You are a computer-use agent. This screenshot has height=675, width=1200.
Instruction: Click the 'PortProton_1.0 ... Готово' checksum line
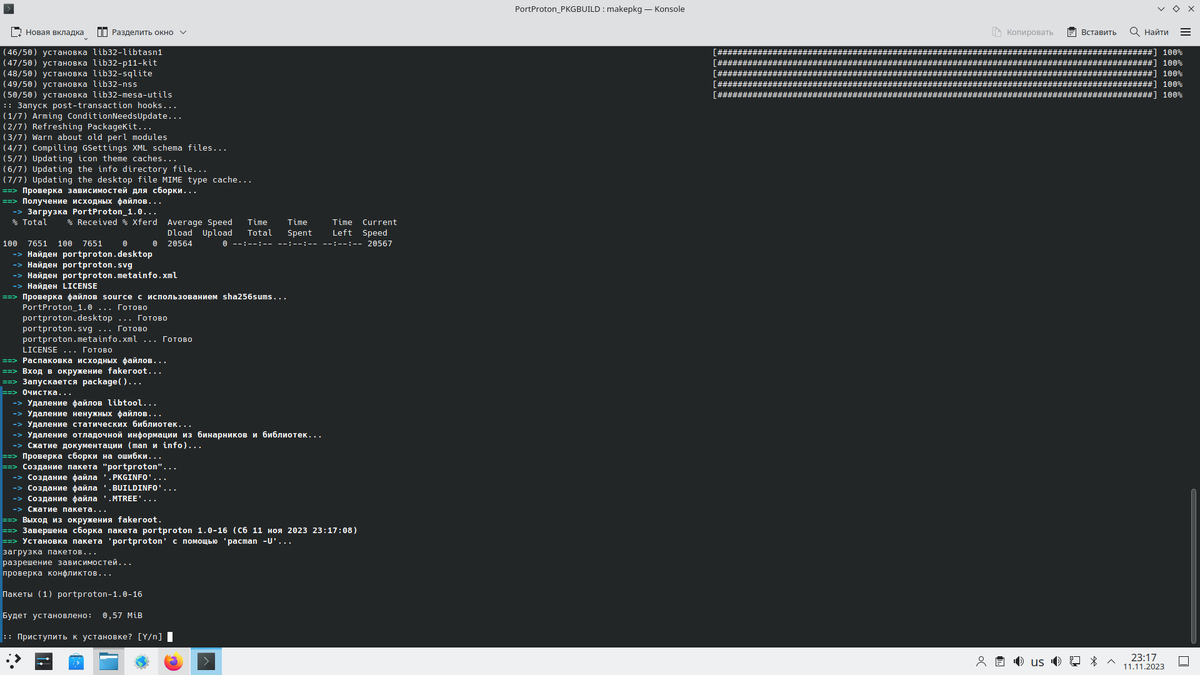[x=85, y=307]
